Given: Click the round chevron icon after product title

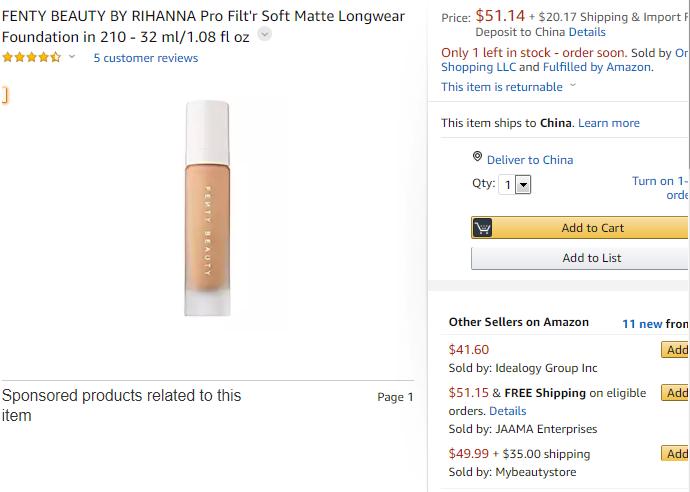Looking at the screenshot, I should (x=264, y=34).
